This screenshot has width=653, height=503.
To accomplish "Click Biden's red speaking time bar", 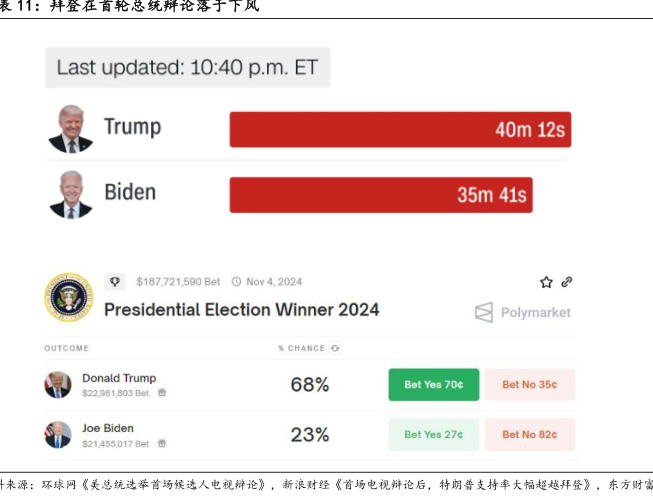I will click(380, 195).
